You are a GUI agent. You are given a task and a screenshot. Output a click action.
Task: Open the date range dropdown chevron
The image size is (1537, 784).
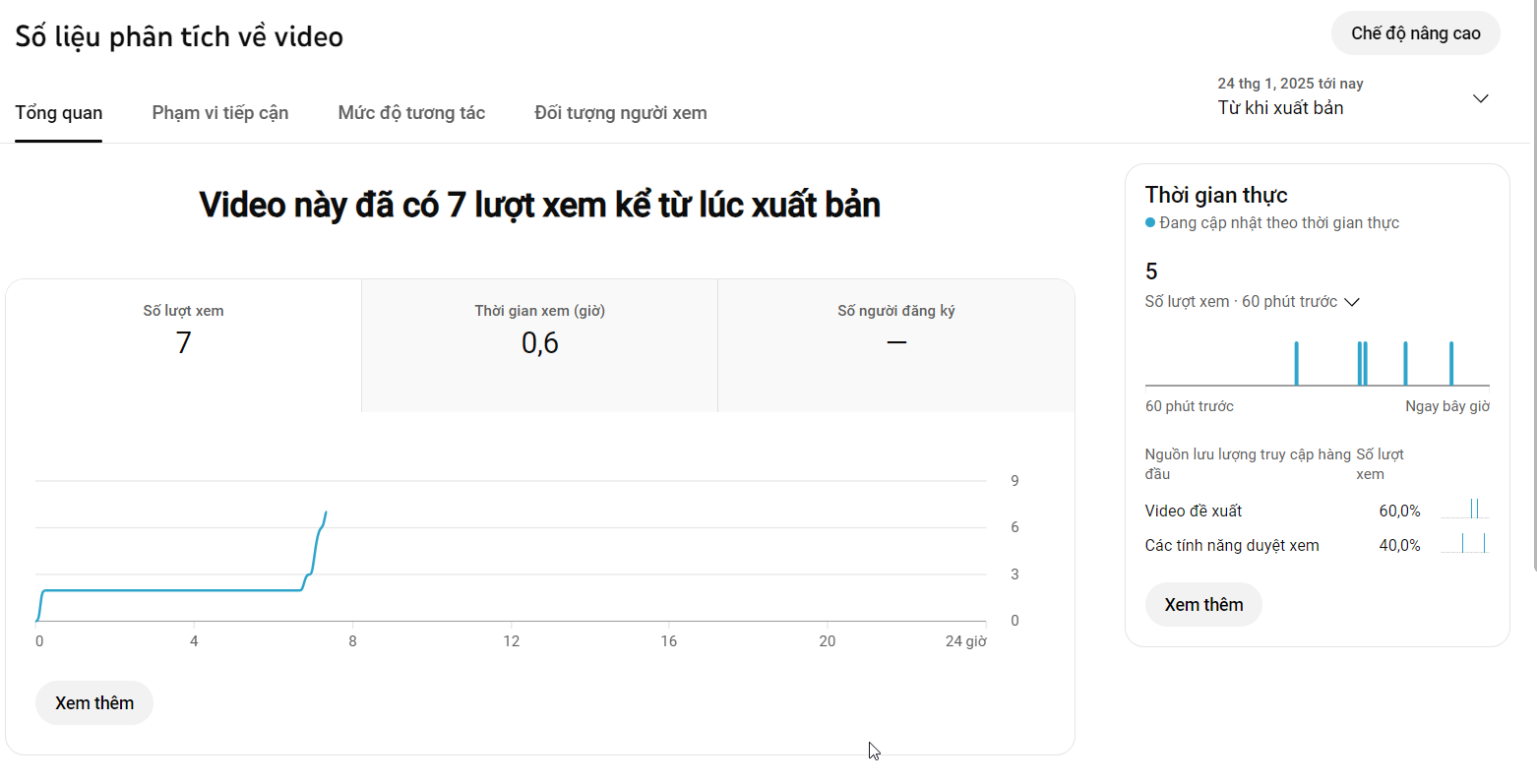(x=1480, y=98)
